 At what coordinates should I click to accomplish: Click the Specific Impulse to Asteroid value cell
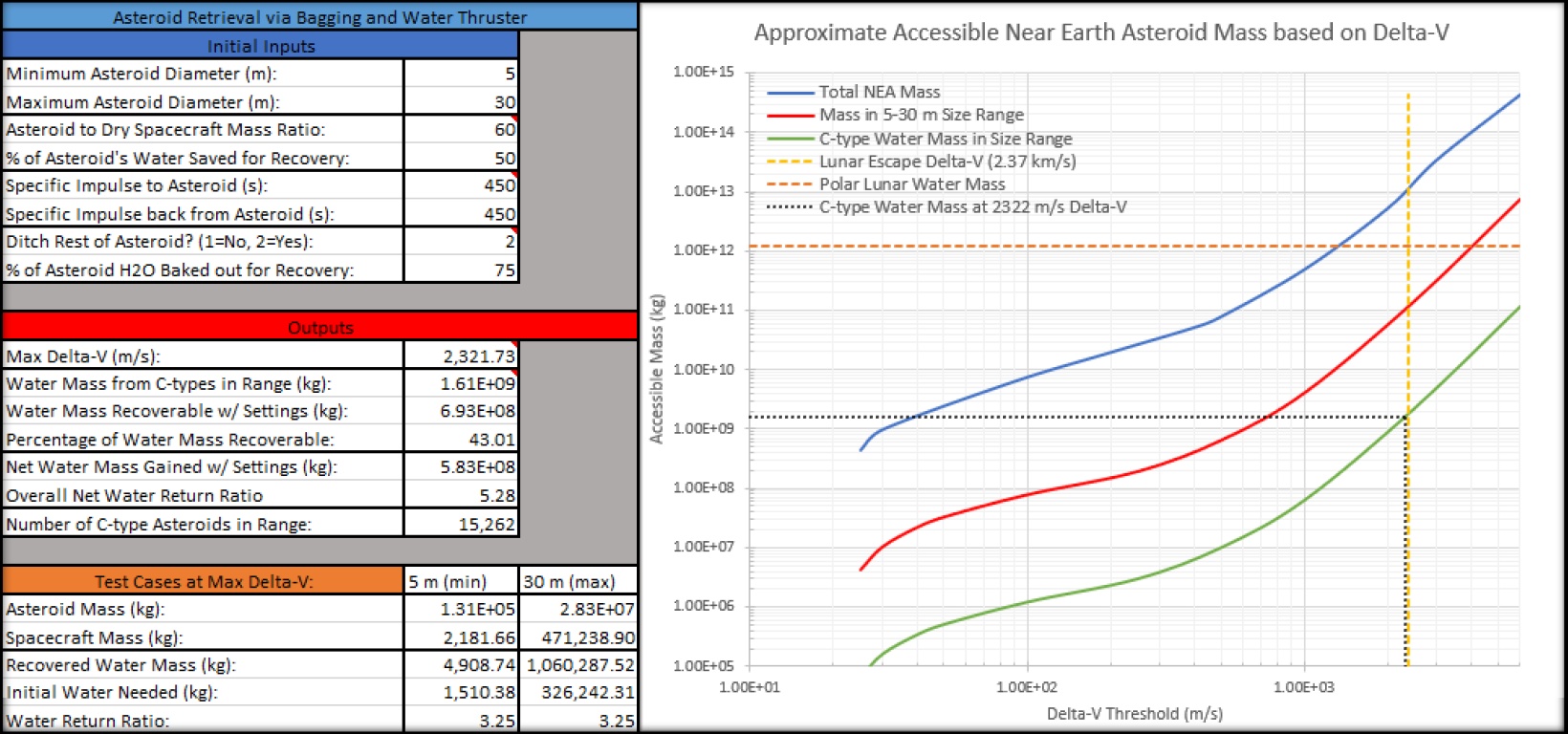pos(461,185)
